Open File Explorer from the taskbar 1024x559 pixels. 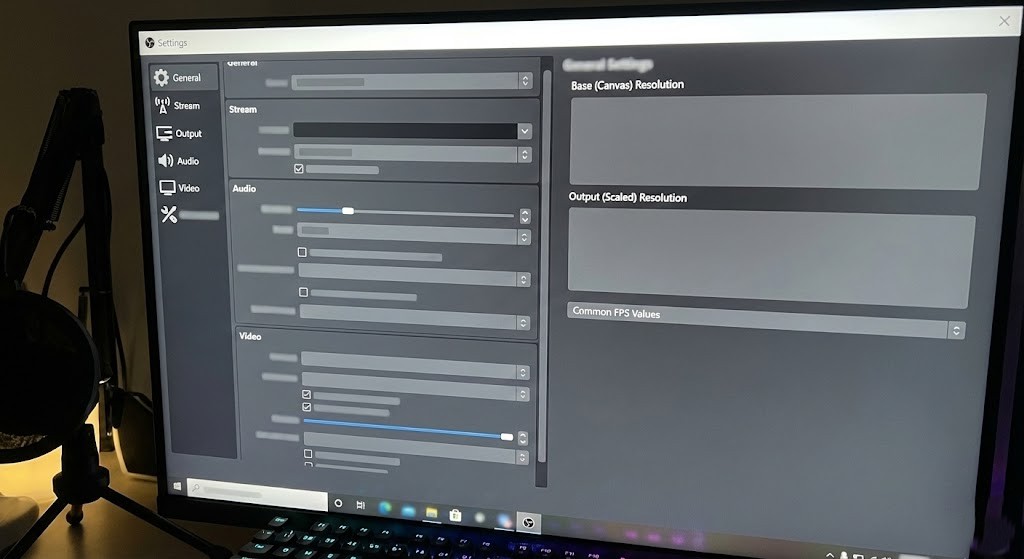click(432, 513)
